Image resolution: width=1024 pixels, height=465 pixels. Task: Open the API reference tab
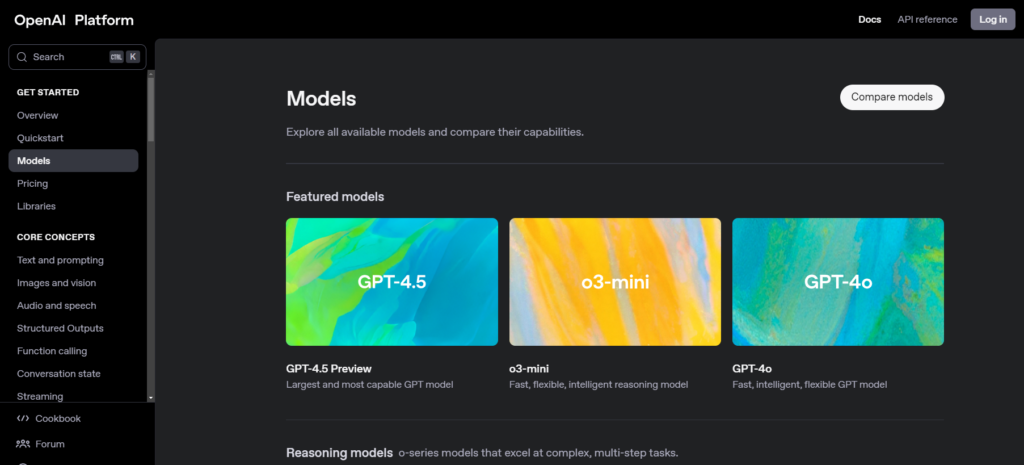coord(927,19)
